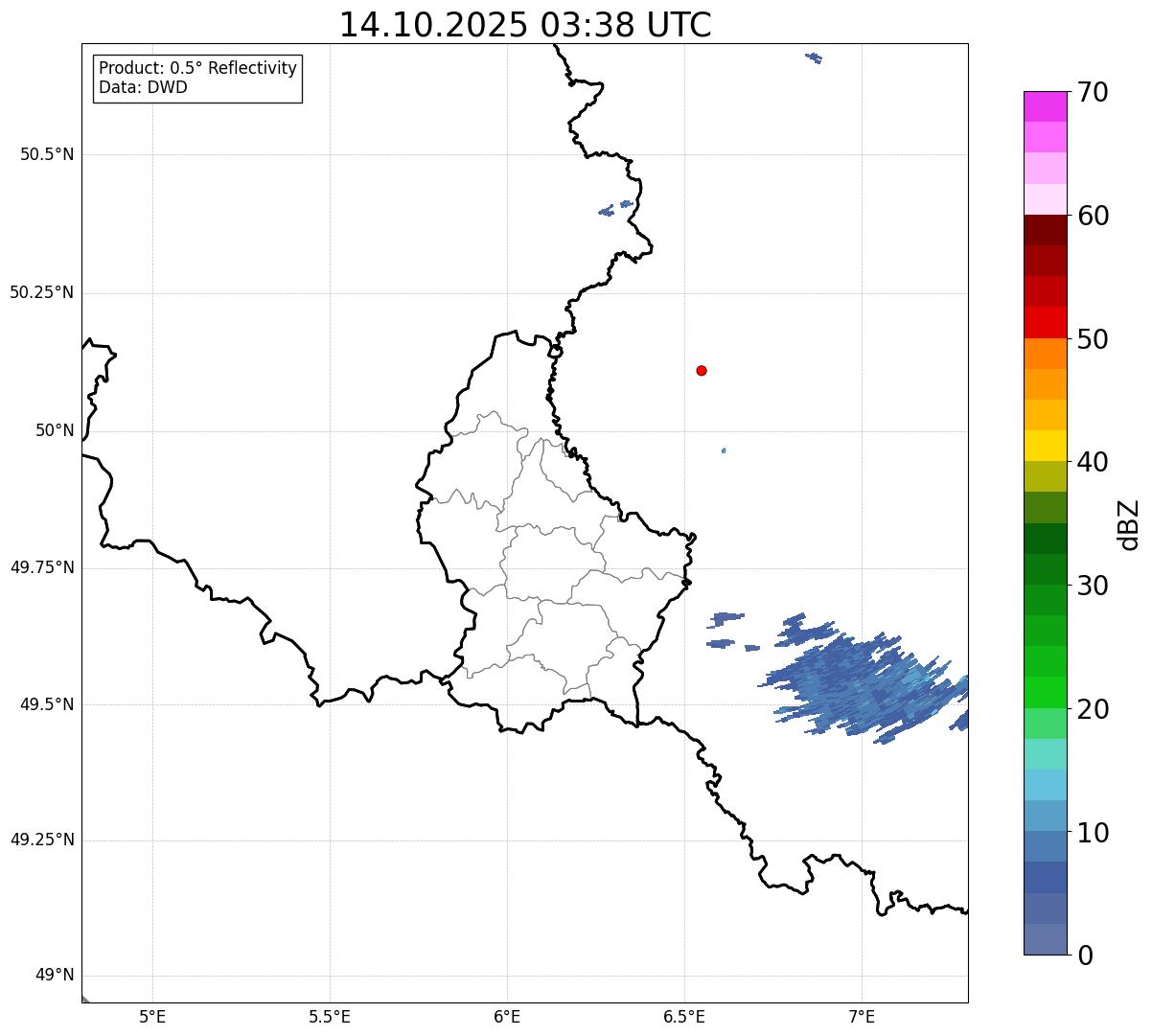Pick the dark maroon colorbar segment below 60
Viewport: 1152px width, 1036px height.
[x=1045, y=230]
